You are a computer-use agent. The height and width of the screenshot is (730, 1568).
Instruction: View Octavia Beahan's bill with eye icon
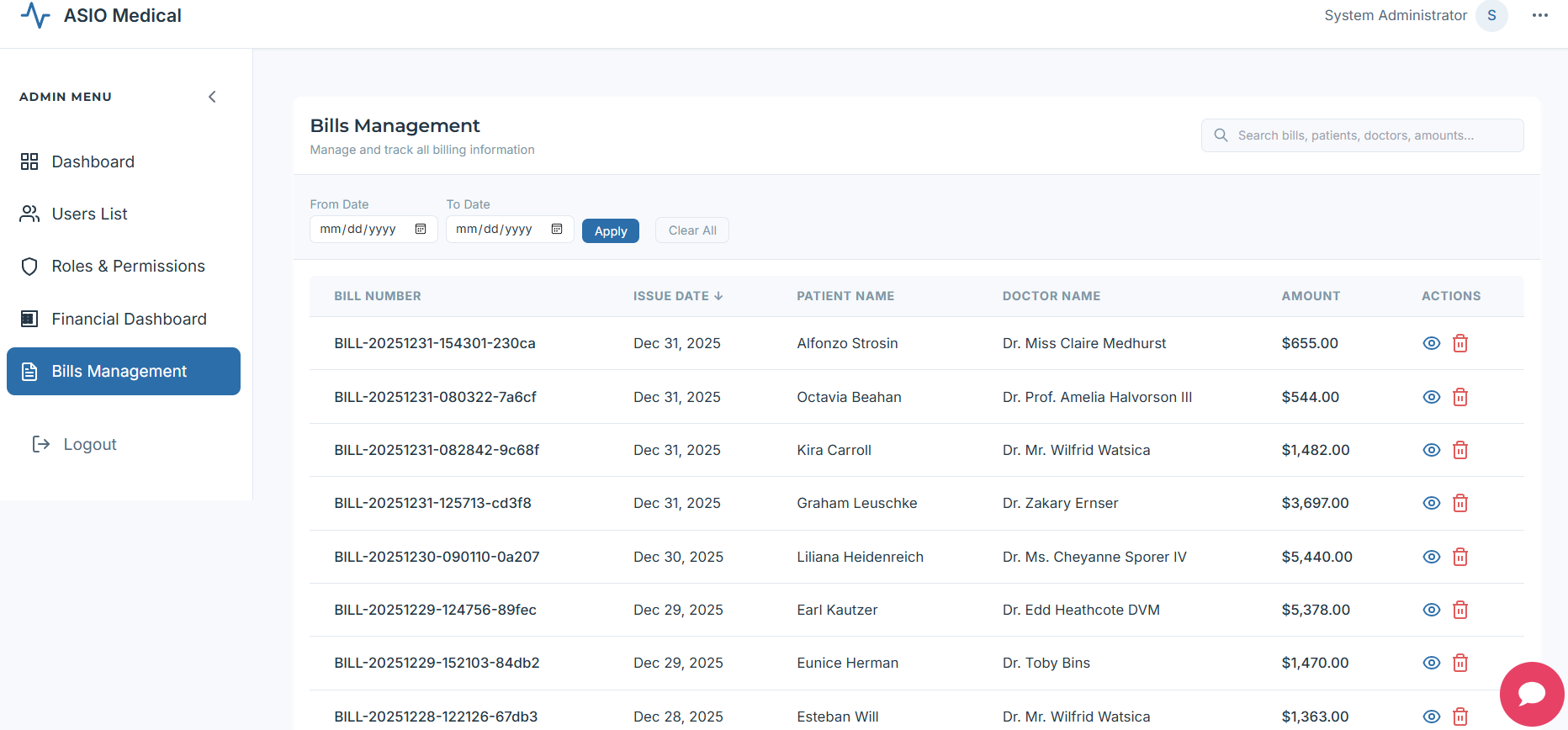coord(1431,397)
